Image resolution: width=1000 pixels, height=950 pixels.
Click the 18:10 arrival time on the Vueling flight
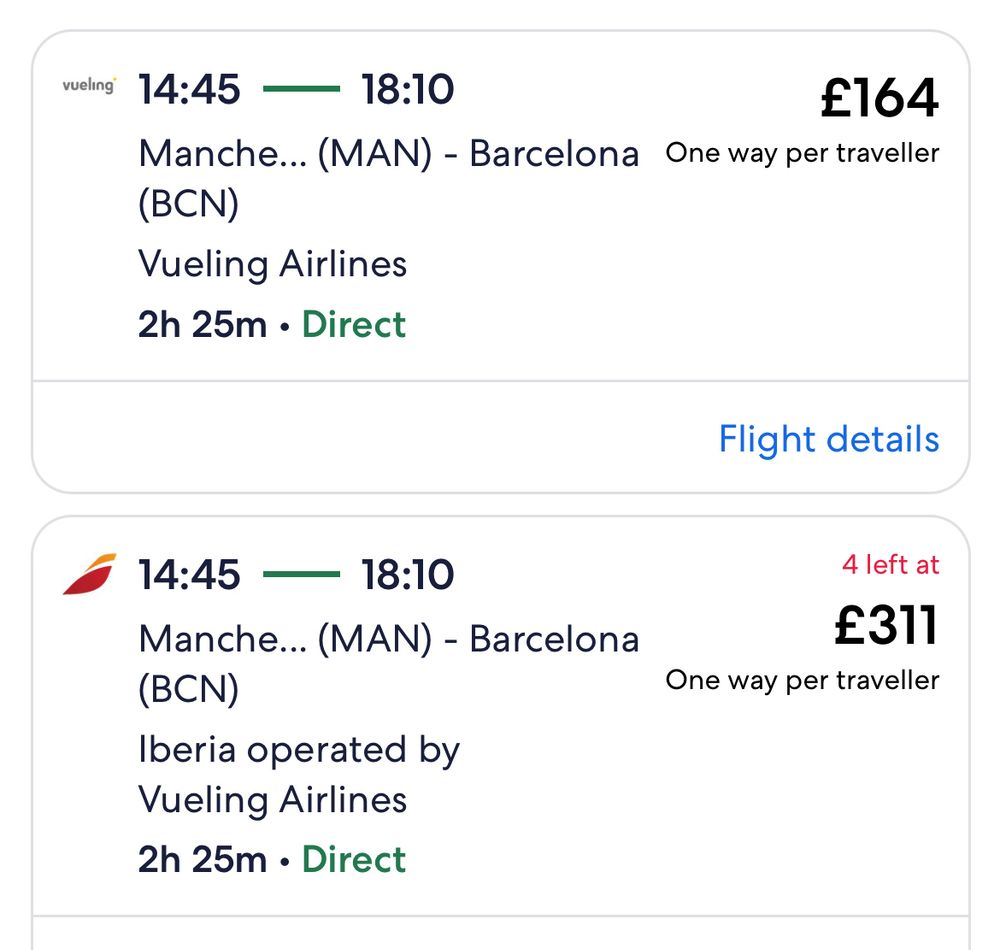point(408,90)
